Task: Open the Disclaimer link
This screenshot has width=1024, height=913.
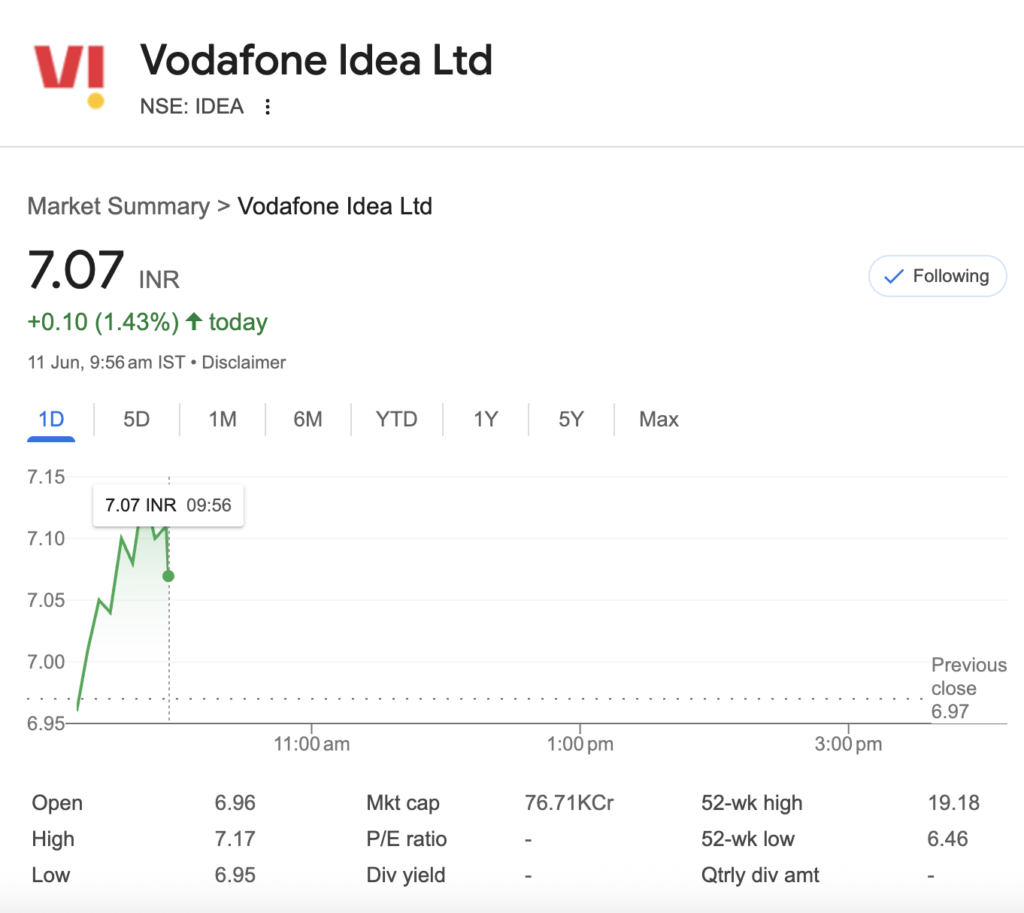Action: tap(244, 362)
